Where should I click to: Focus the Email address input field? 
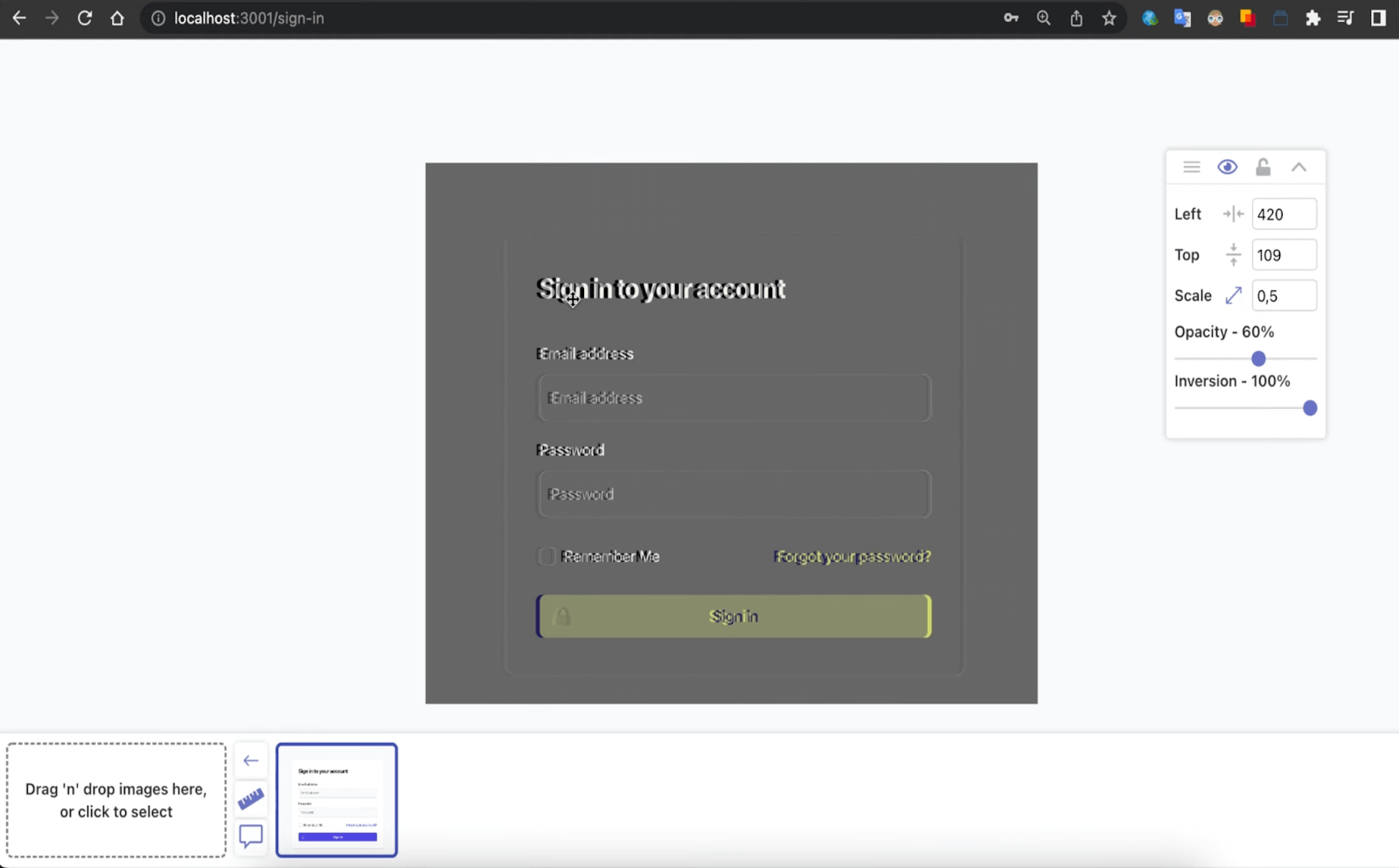(734, 399)
